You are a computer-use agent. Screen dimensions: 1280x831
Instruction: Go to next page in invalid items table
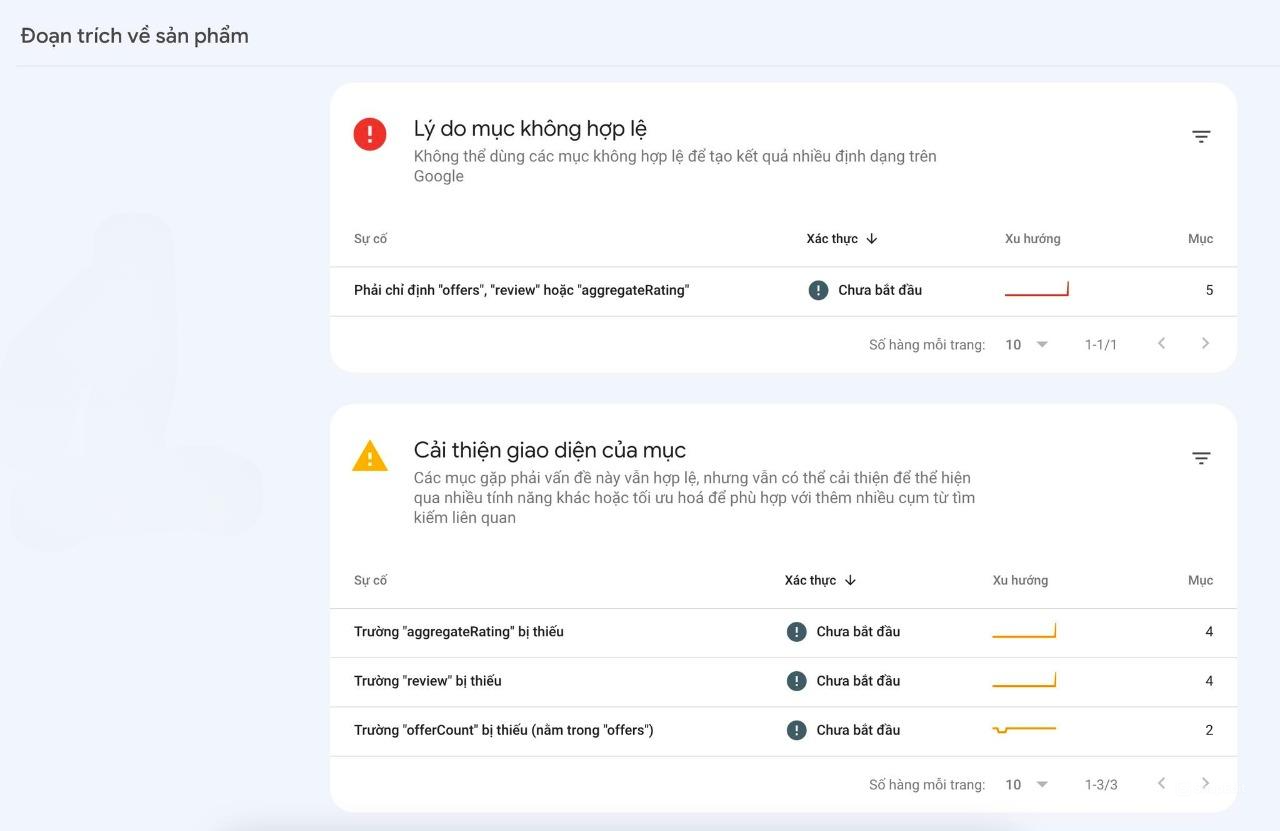click(x=1205, y=343)
